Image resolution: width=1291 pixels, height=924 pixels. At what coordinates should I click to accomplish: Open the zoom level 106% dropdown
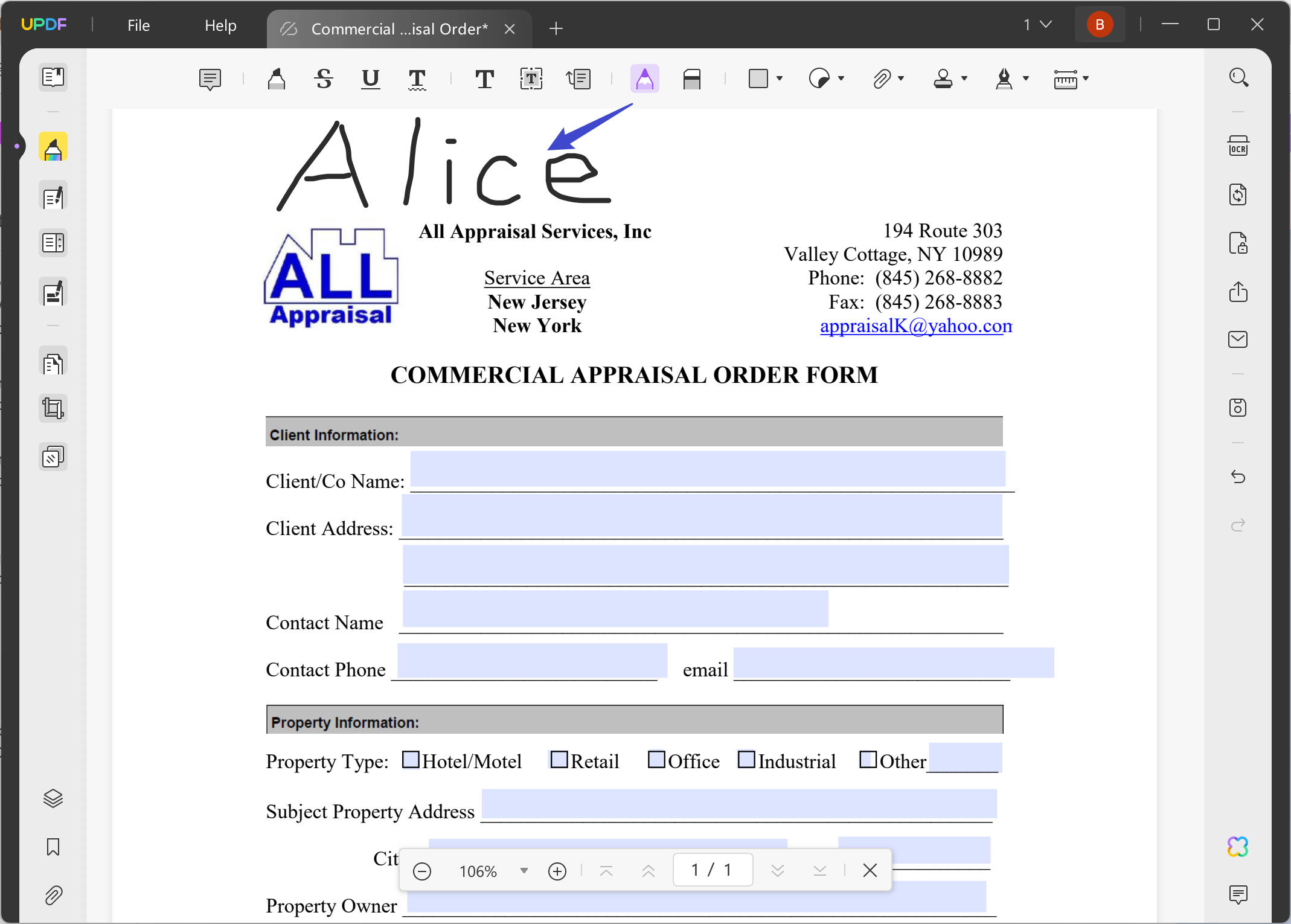pyautogui.click(x=524, y=870)
